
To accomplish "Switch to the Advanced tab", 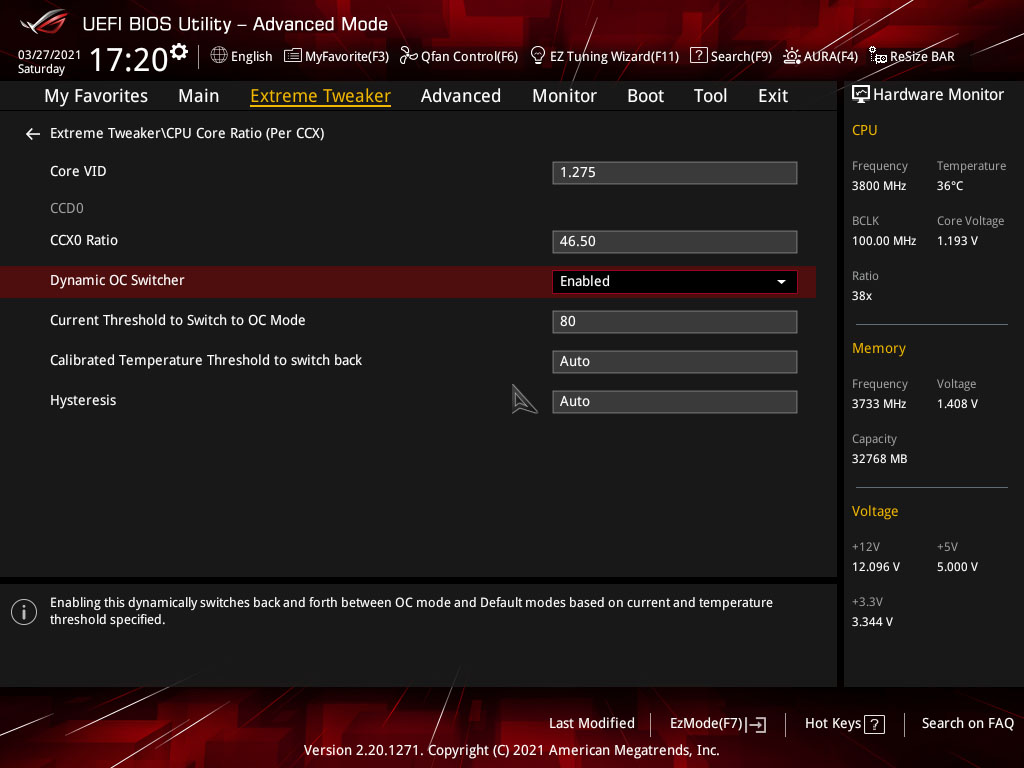I will (x=460, y=96).
